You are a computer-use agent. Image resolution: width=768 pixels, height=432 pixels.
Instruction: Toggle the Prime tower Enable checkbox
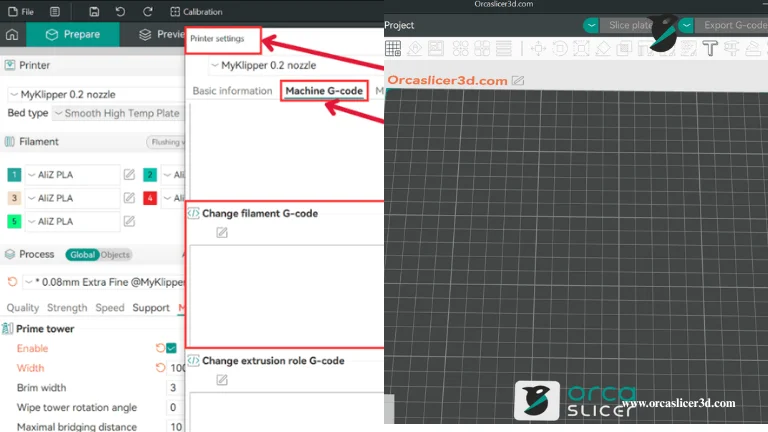tap(172, 348)
